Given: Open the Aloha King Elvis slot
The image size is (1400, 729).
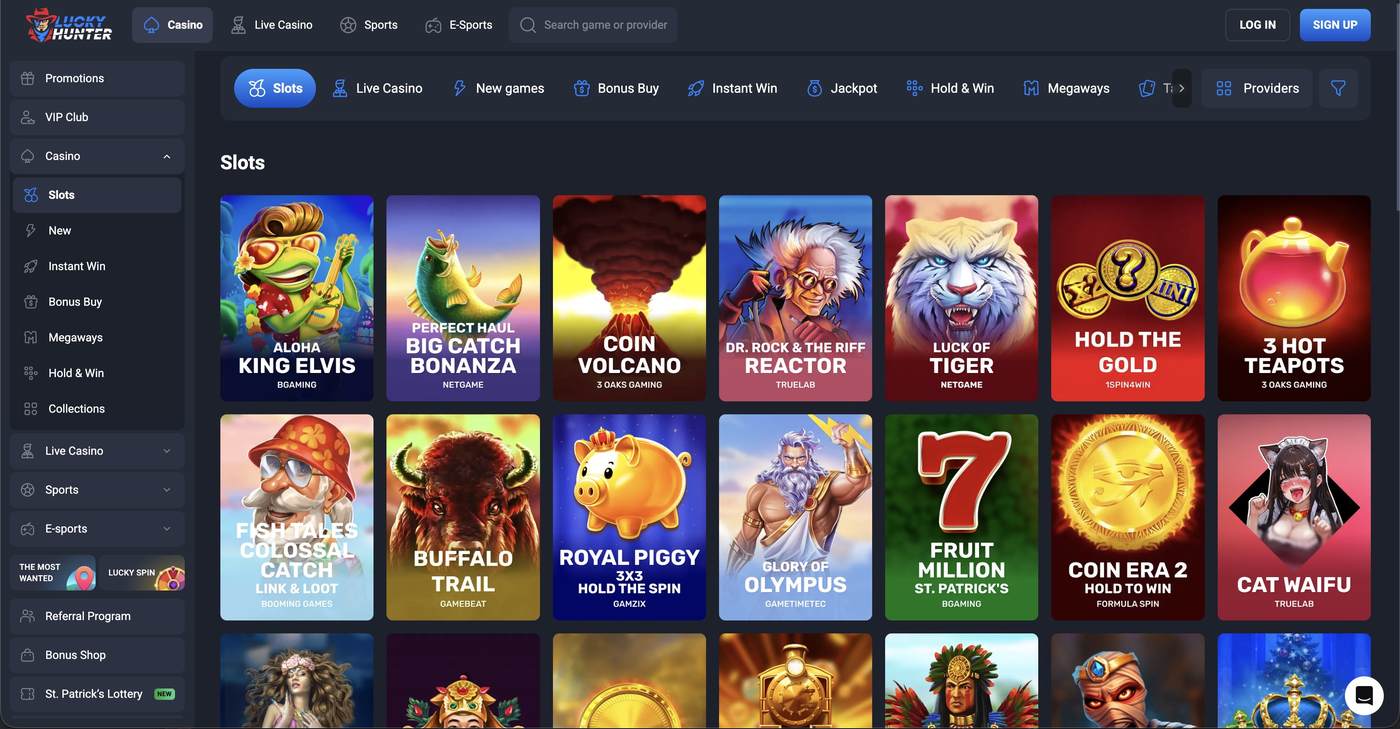Looking at the screenshot, I should [x=297, y=298].
